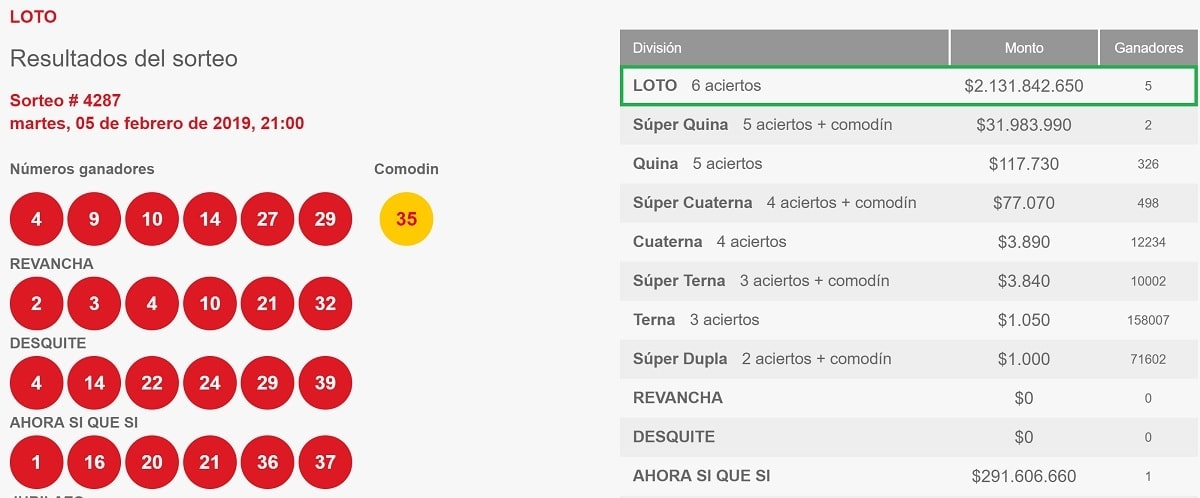The height and width of the screenshot is (498, 1200).
Task: Click the LOTO heading link
Action: pyautogui.click(x=33, y=17)
